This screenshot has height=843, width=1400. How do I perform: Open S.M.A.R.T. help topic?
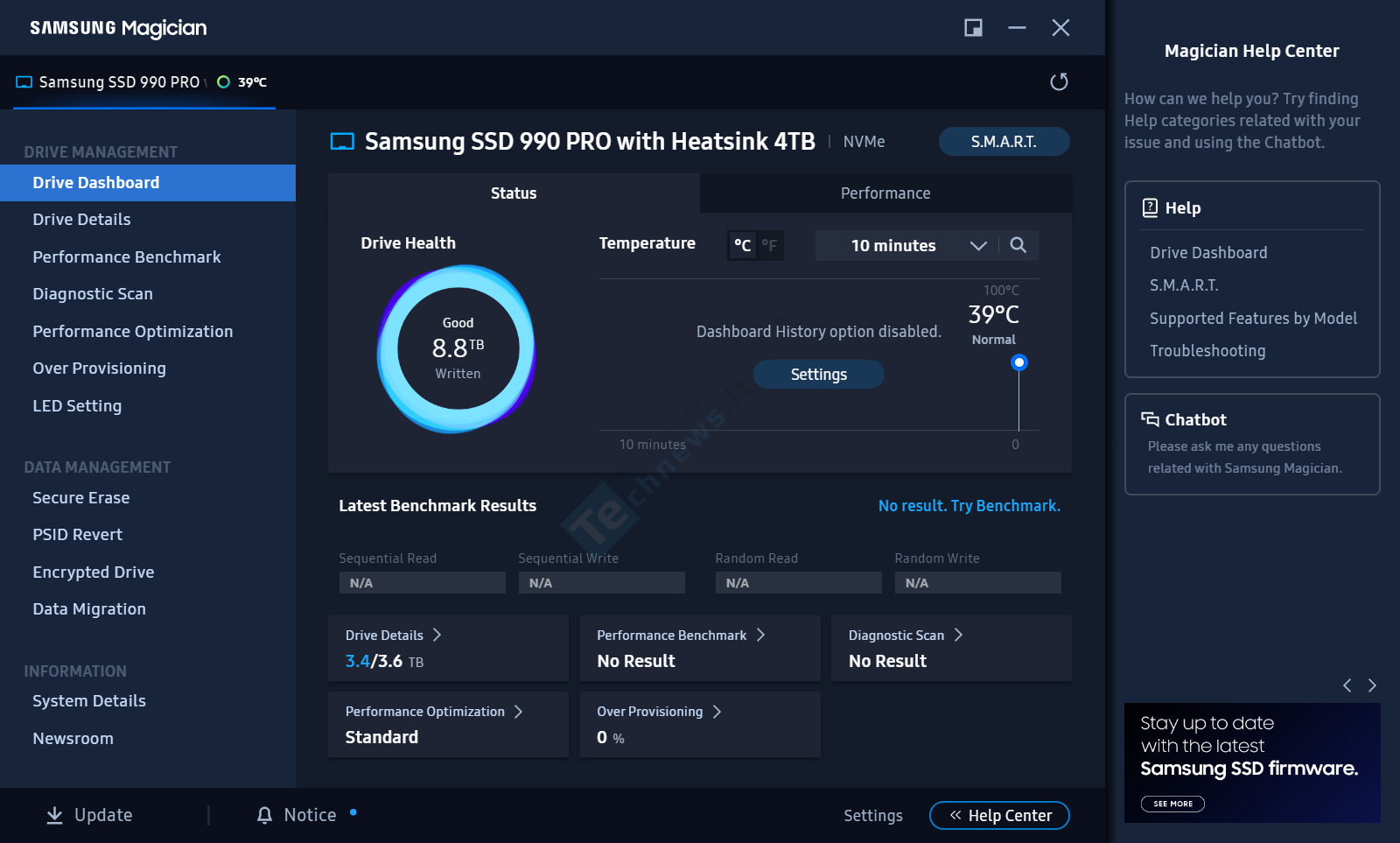tap(1184, 285)
